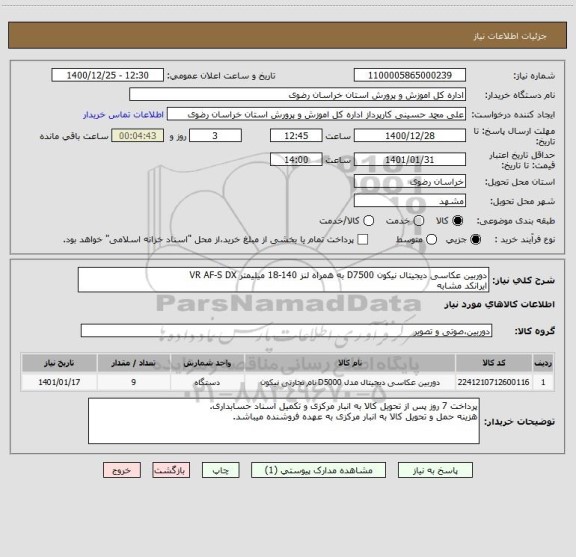Image resolution: width=576 pixels, height=557 pixels.
Task: Select the کالا/خدمت radio button
Action: pos(368,221)
